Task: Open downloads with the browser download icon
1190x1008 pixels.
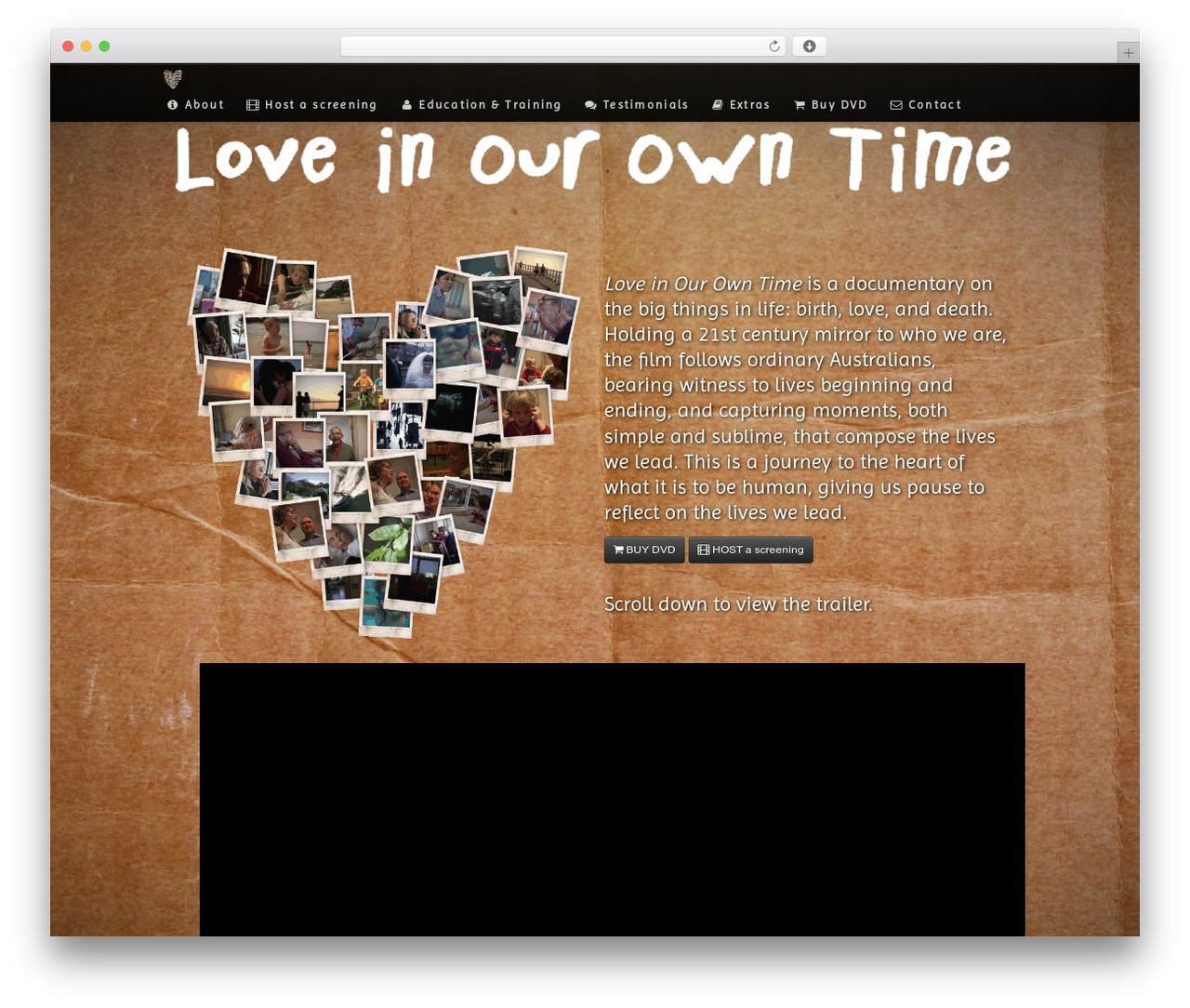Action: click(810, 46)
